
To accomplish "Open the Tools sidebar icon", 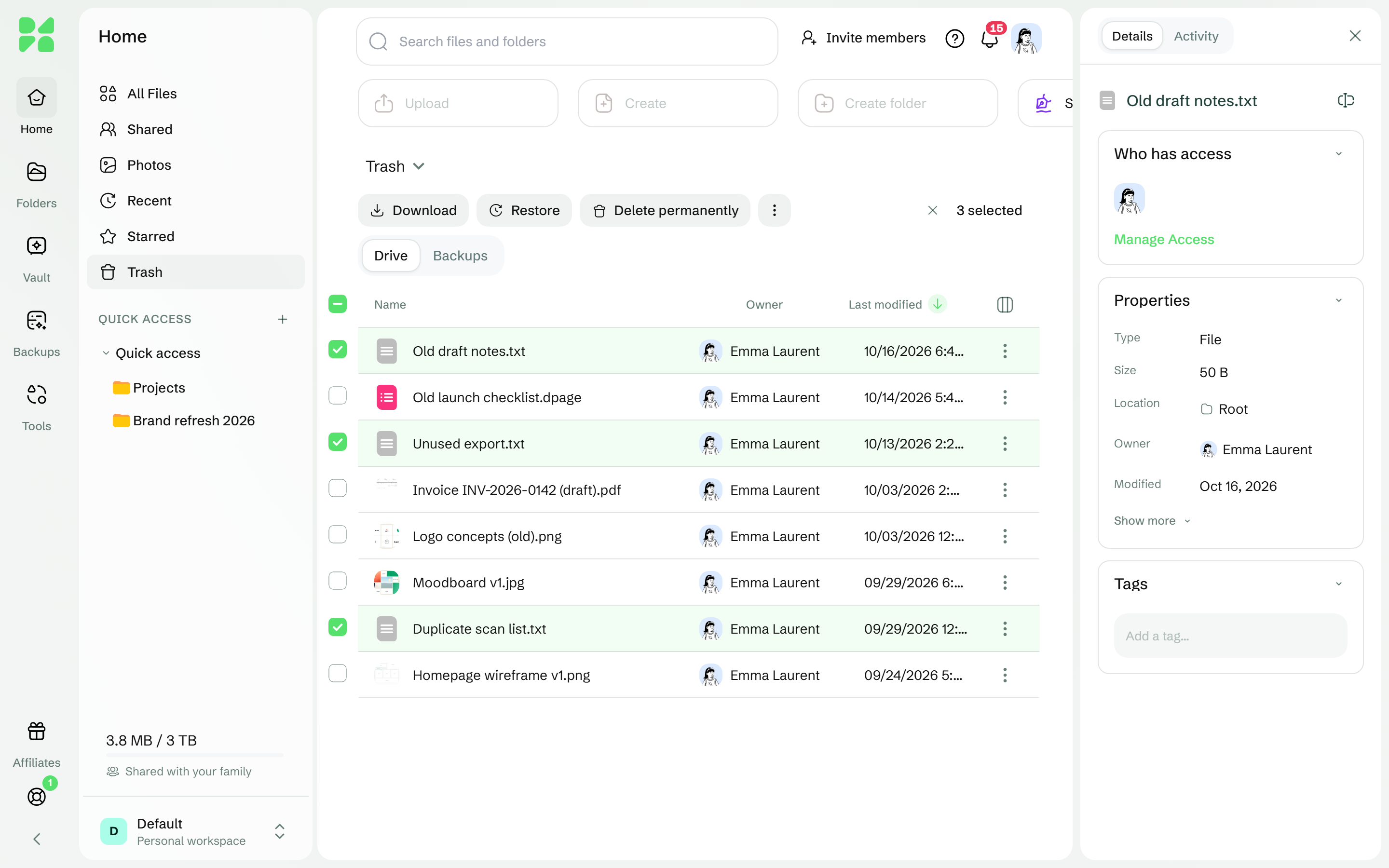I will 36,407.
